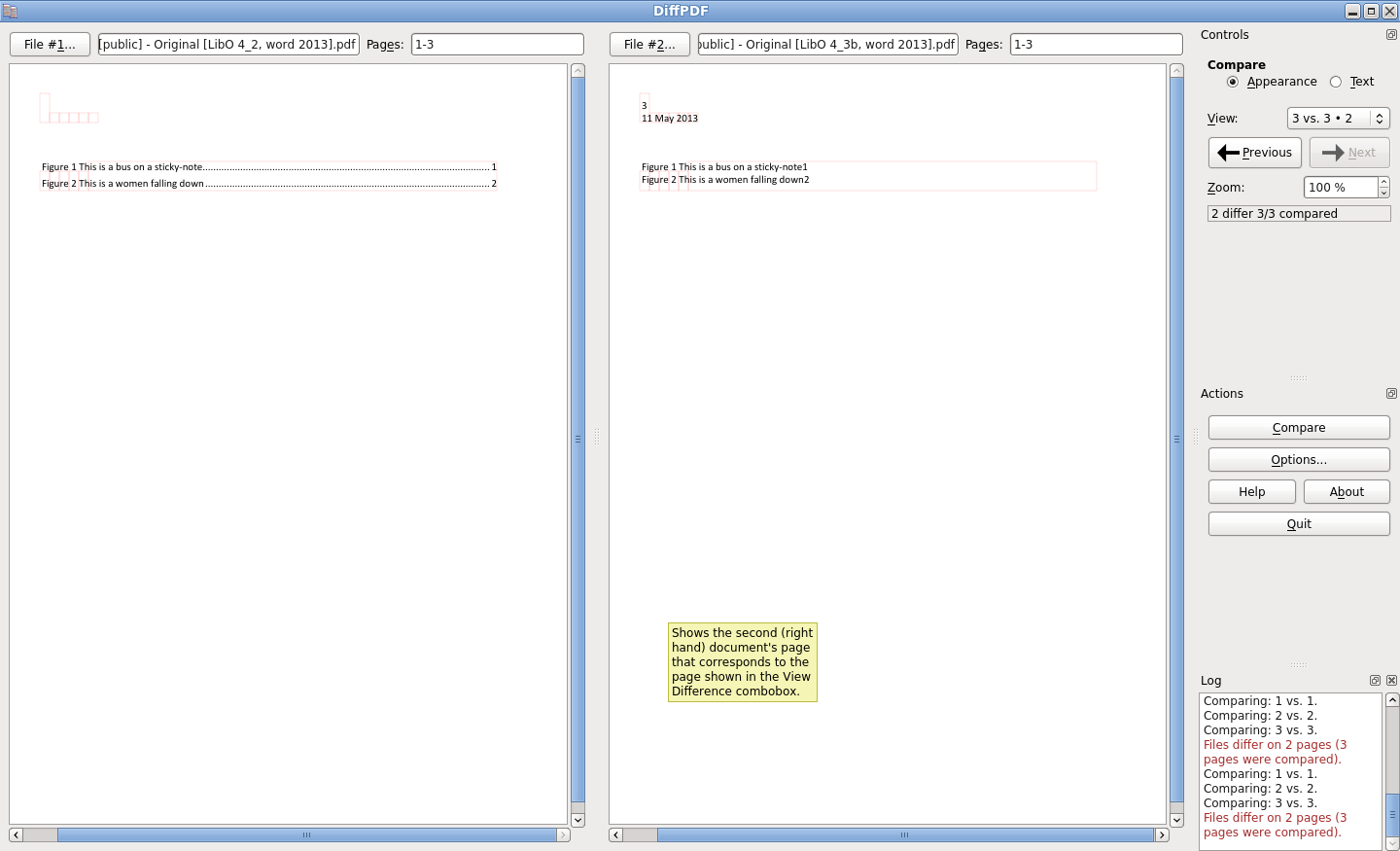Screen dimensions: 1400x851
Task: Click the DiffPDF app icon in title bar
Action: pyautogui.click(x=10, y=11)
